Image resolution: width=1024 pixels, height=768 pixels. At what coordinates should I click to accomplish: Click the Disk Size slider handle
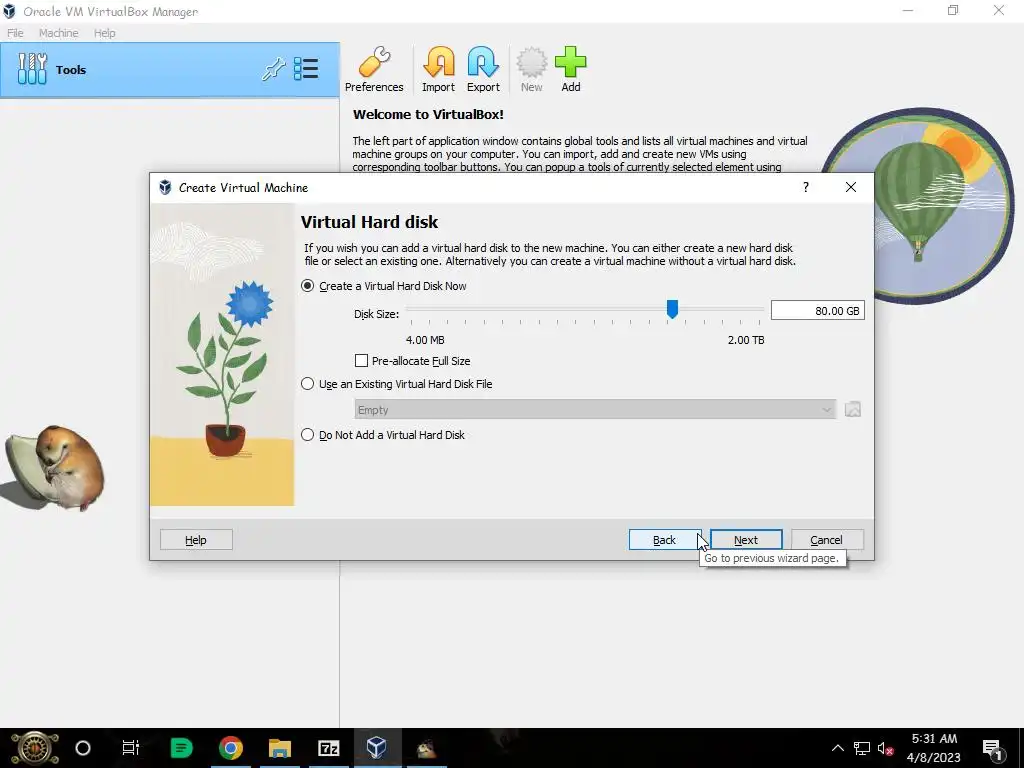[672, 309]
